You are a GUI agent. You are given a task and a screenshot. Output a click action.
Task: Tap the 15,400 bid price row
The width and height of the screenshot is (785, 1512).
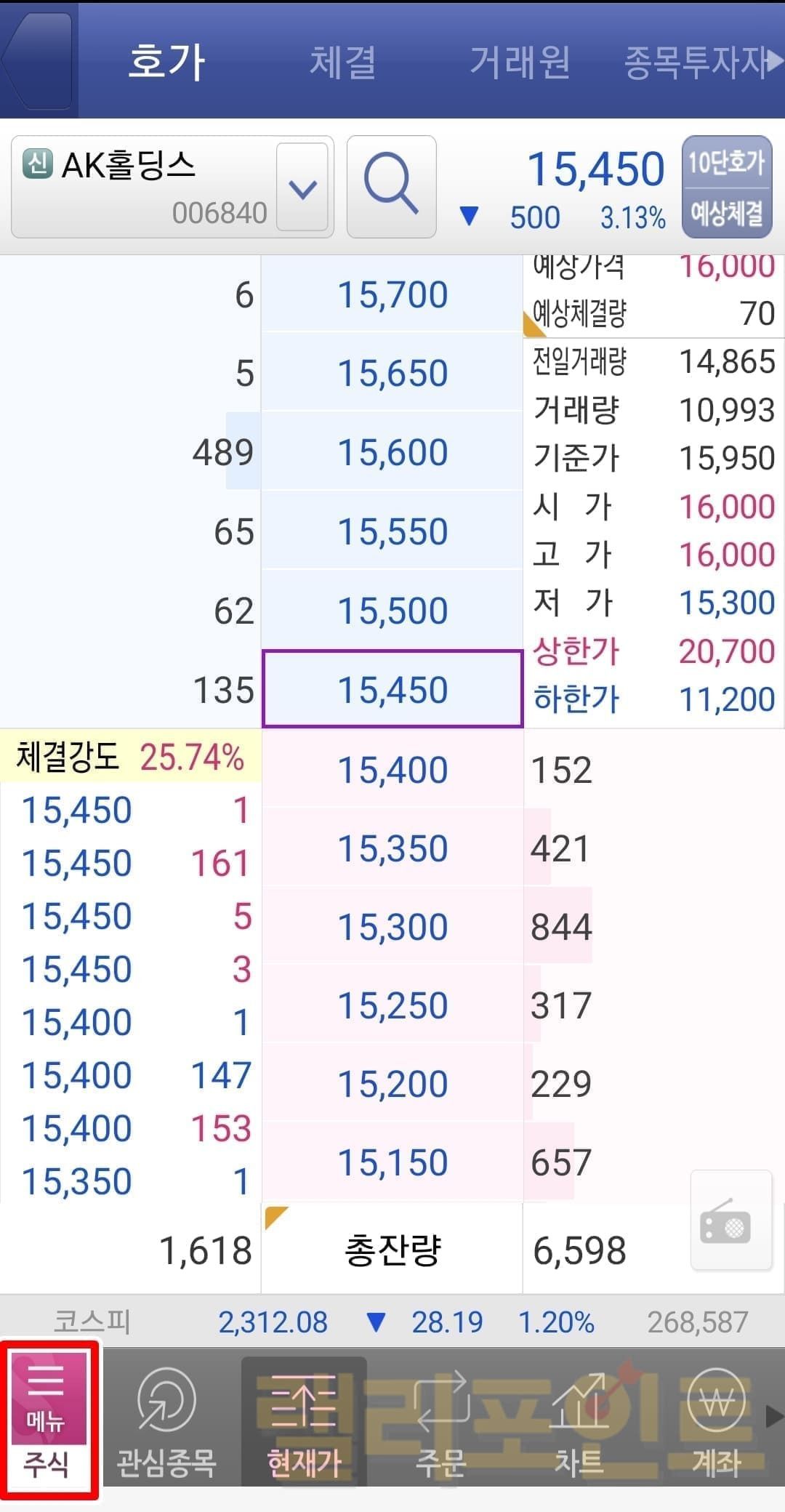392,769
